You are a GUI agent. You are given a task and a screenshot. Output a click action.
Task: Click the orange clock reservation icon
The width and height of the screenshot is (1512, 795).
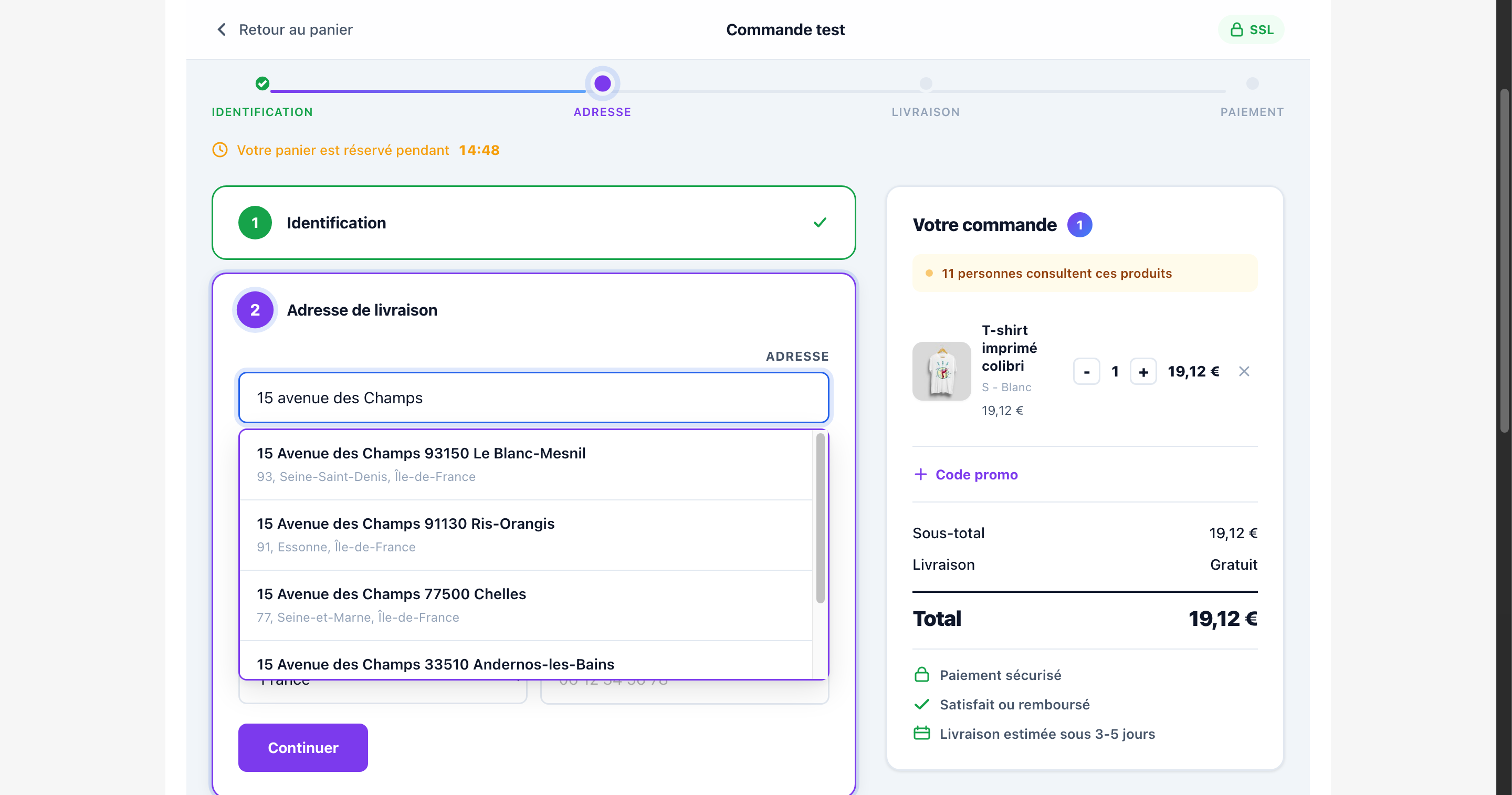pos(219,150)
